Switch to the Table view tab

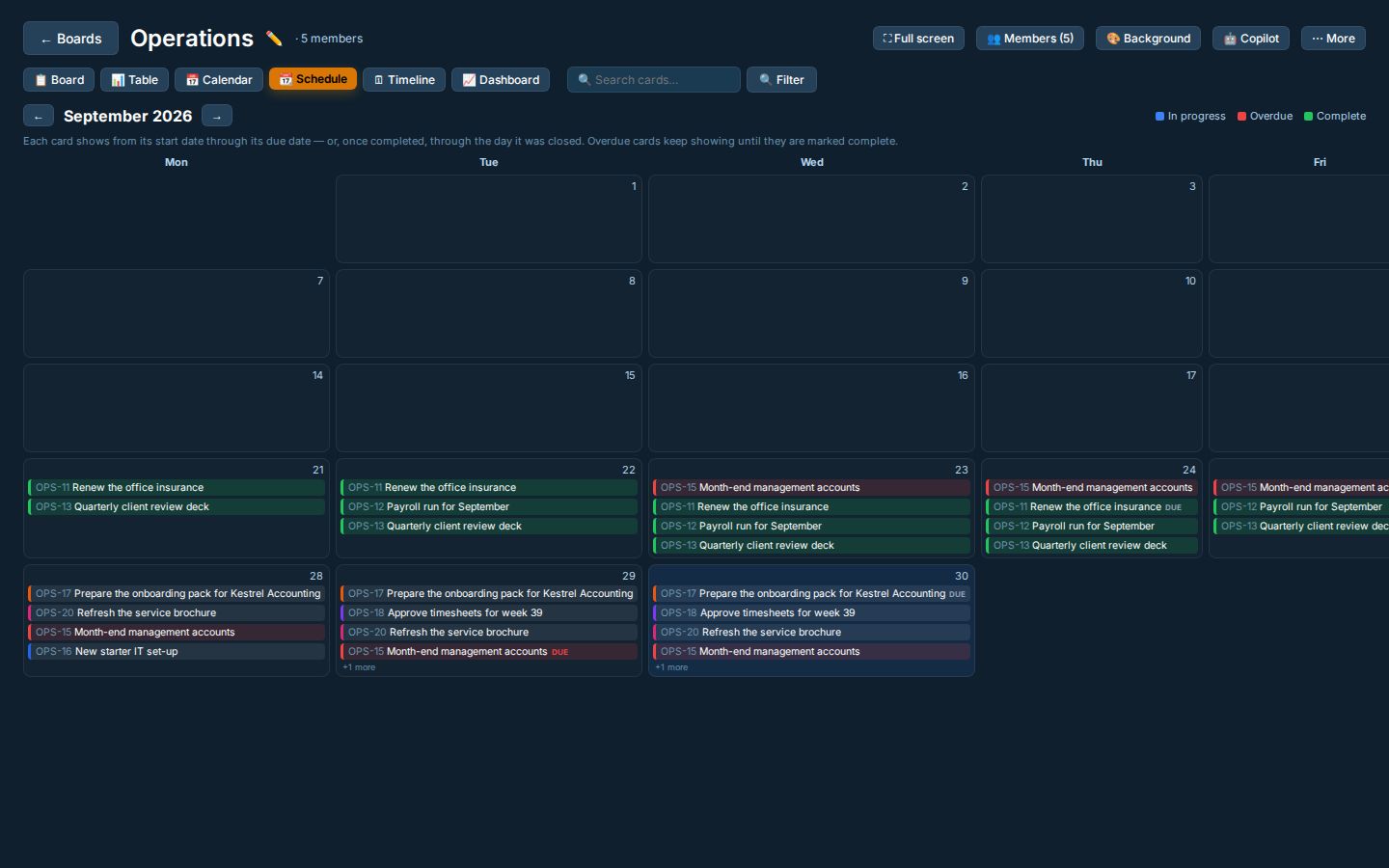point(134,80)
